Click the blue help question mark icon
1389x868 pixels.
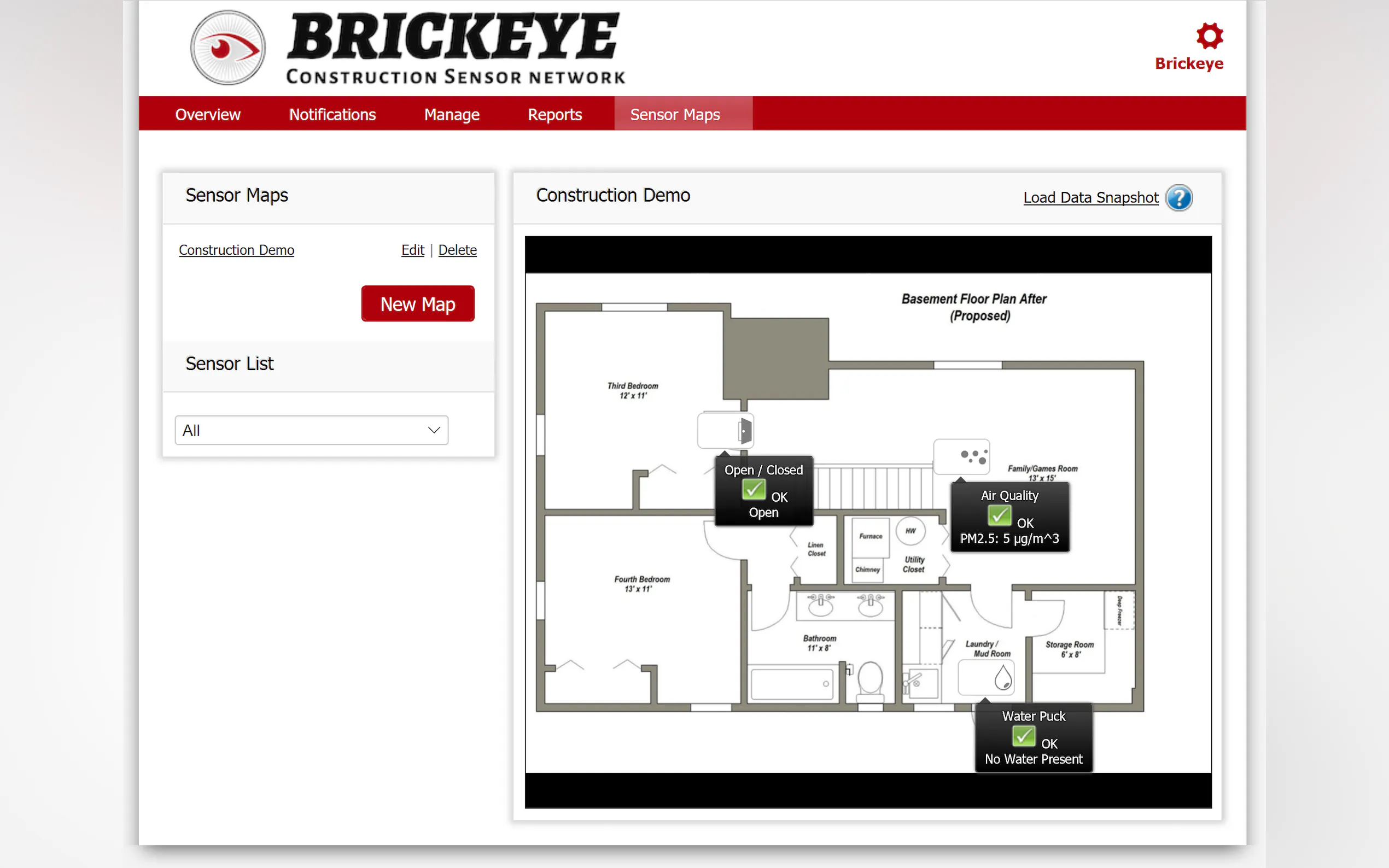click(1179, 198)
